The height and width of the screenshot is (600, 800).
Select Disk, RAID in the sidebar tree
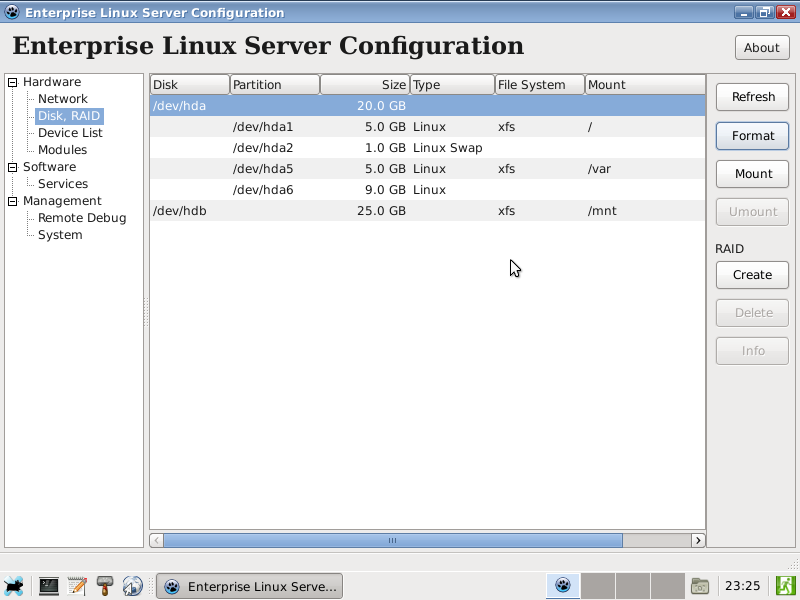point(69,116)
